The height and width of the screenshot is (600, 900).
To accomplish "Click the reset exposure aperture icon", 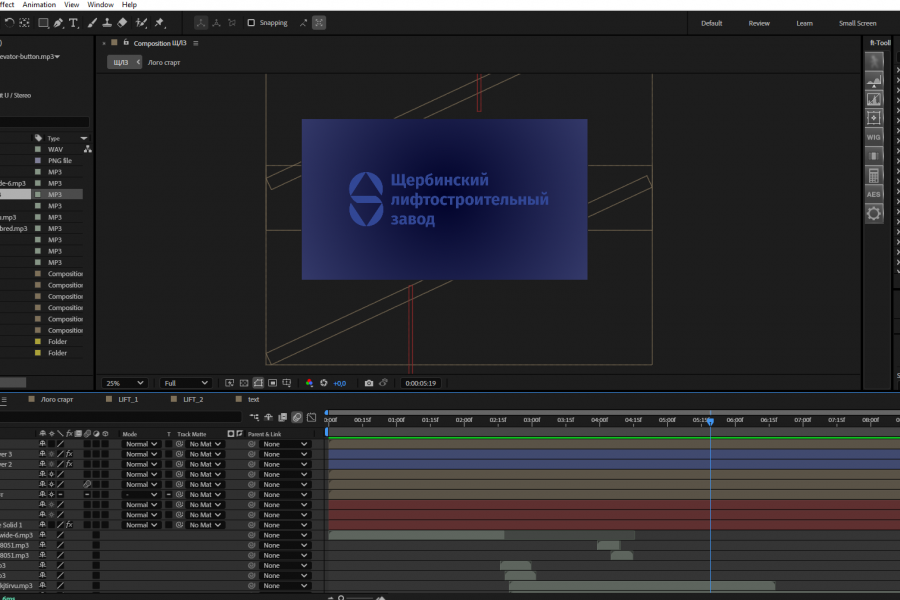I will pos(324,383).
